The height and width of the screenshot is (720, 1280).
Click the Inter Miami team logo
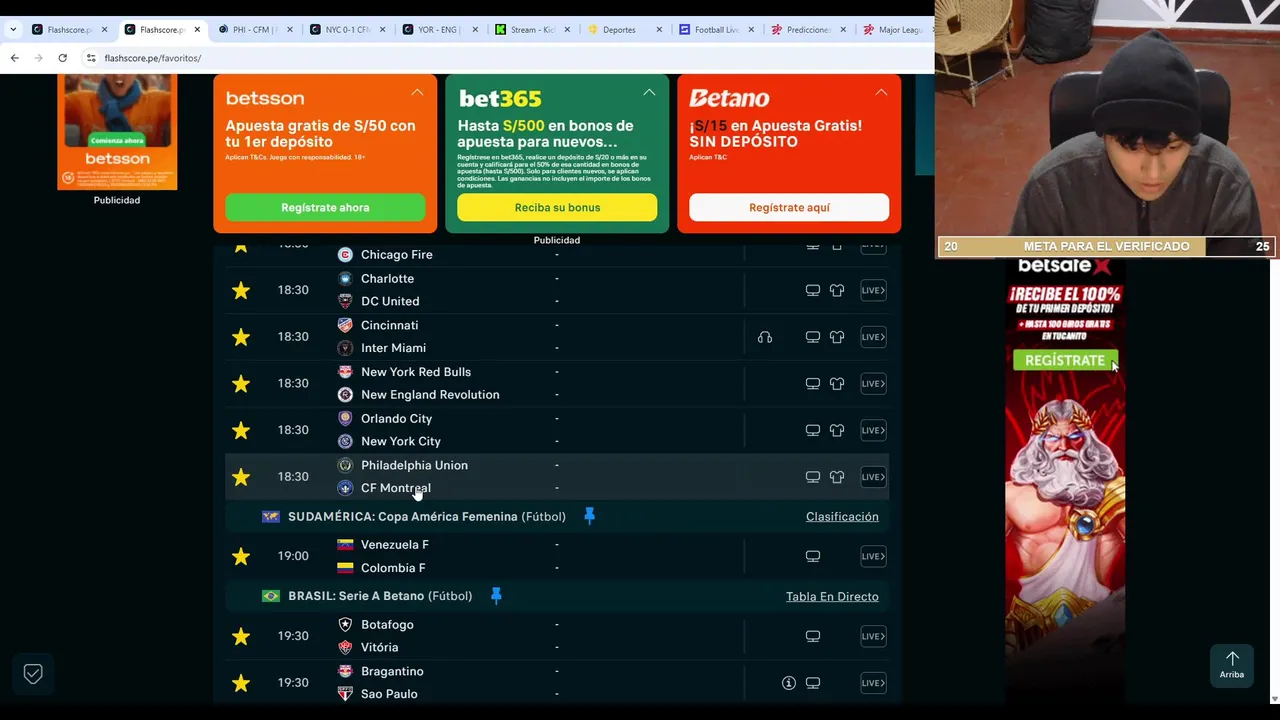point(345,348)
